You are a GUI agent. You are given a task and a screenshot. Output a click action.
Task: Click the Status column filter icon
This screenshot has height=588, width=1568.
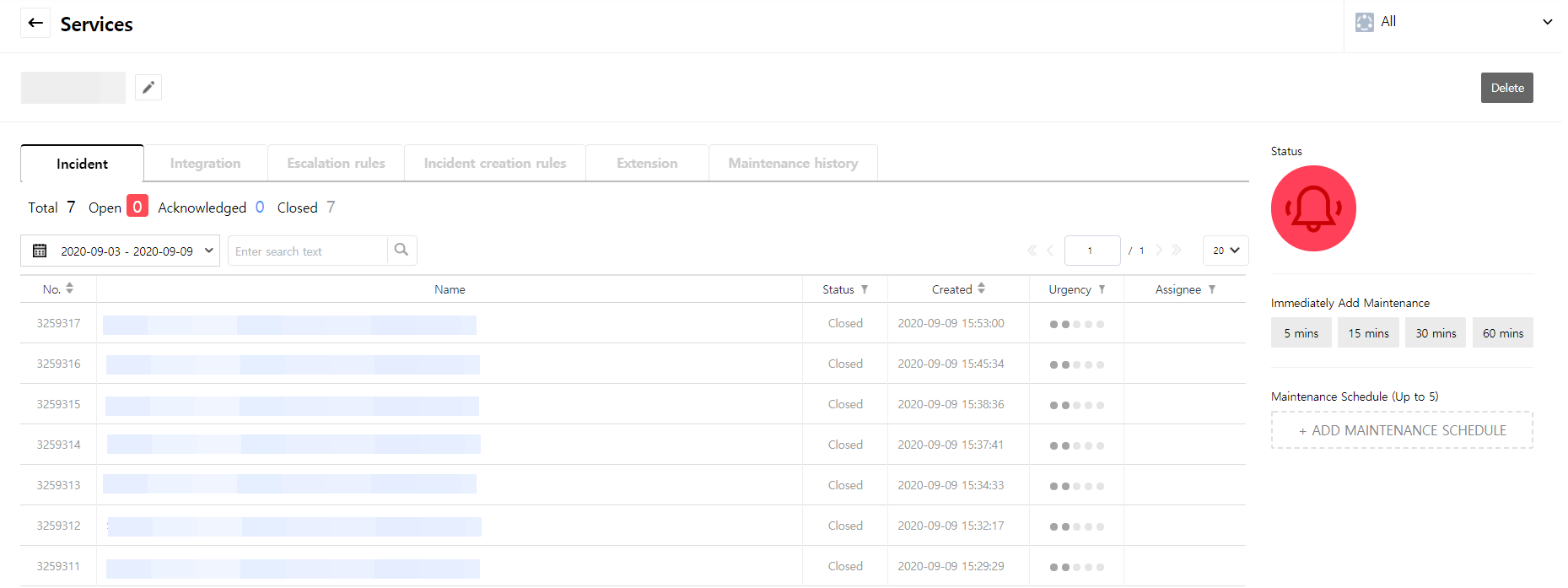[x=865, y=289]
